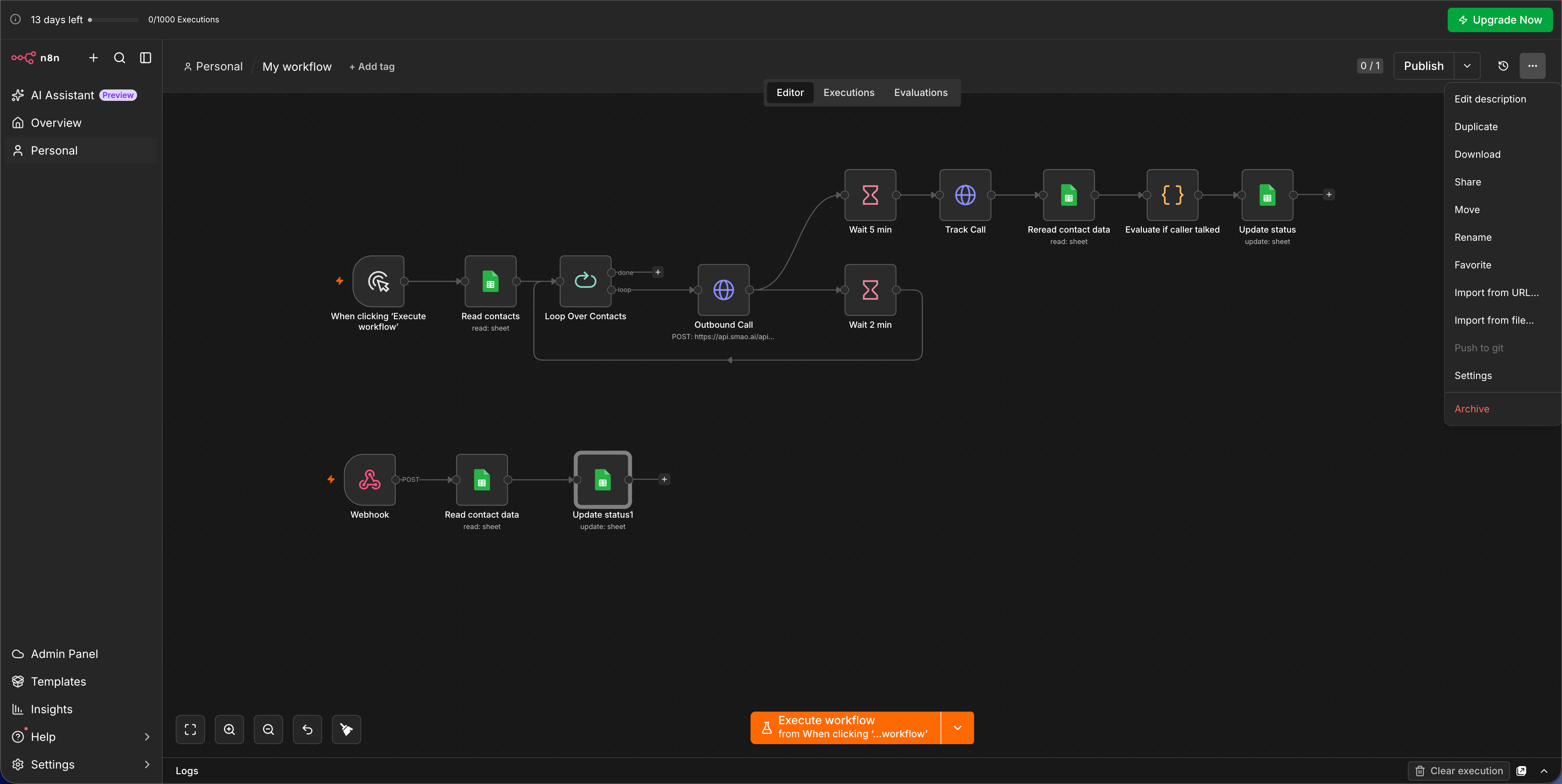The width and height of the screenshot is (1562, 784).
Task: Add node on loop done output
Action: (x=658, y=272)
